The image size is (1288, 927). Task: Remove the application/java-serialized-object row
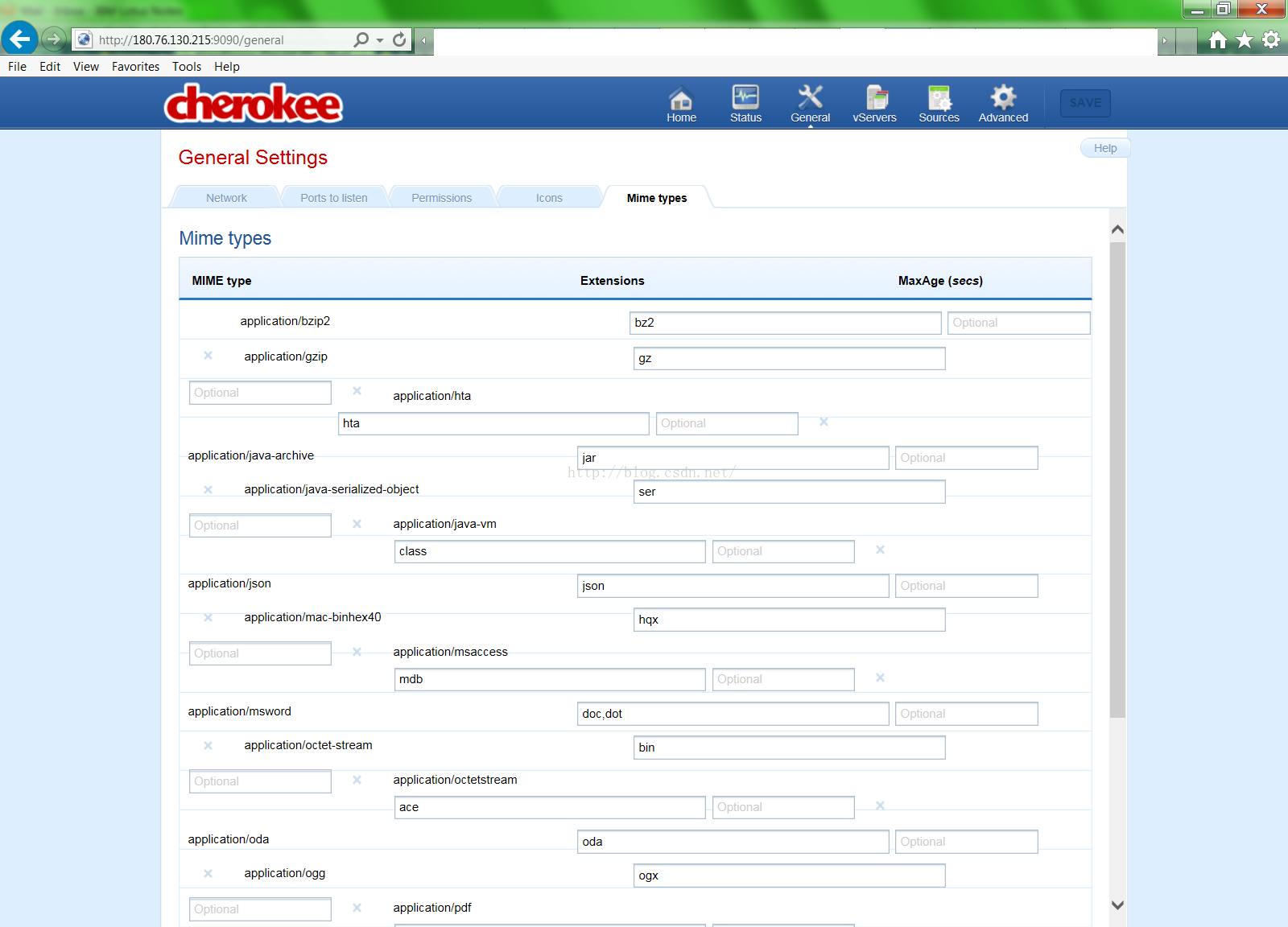pos(208,489)
